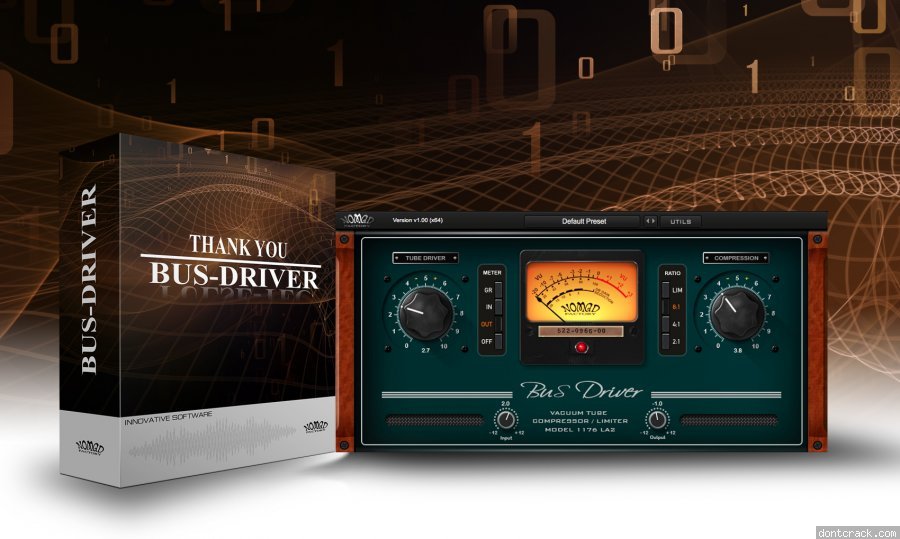Go to previous preset with left arrow
The width and height of the screenshot is (900, 539).
click(647, 221)
